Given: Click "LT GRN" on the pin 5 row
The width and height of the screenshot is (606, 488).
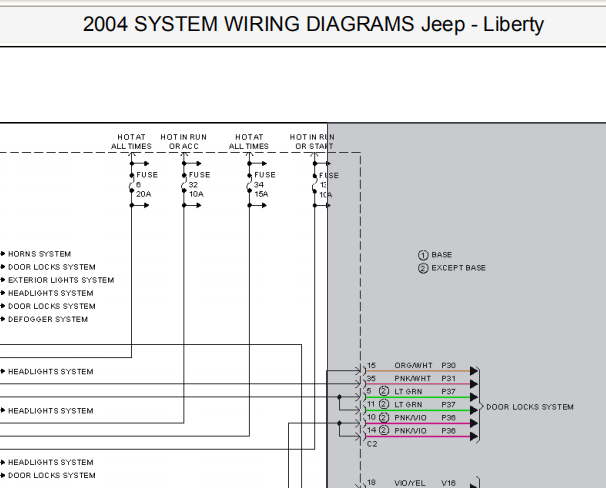Looking at the screenshot, I should [408, 392].
